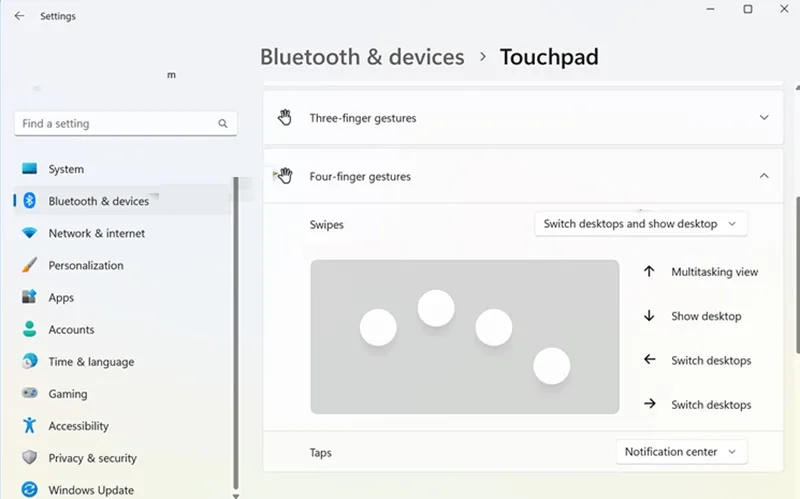The height and width of the screenshot is (499, 800).
Task: Expand the Three-finger gestures section
Action: 523,118
